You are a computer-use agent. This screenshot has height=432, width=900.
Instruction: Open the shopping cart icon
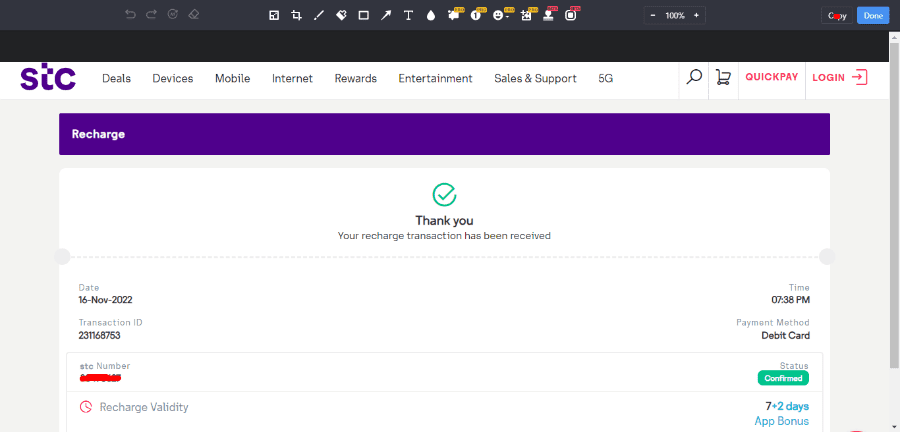pyautogui.click(x=723, y=78)
